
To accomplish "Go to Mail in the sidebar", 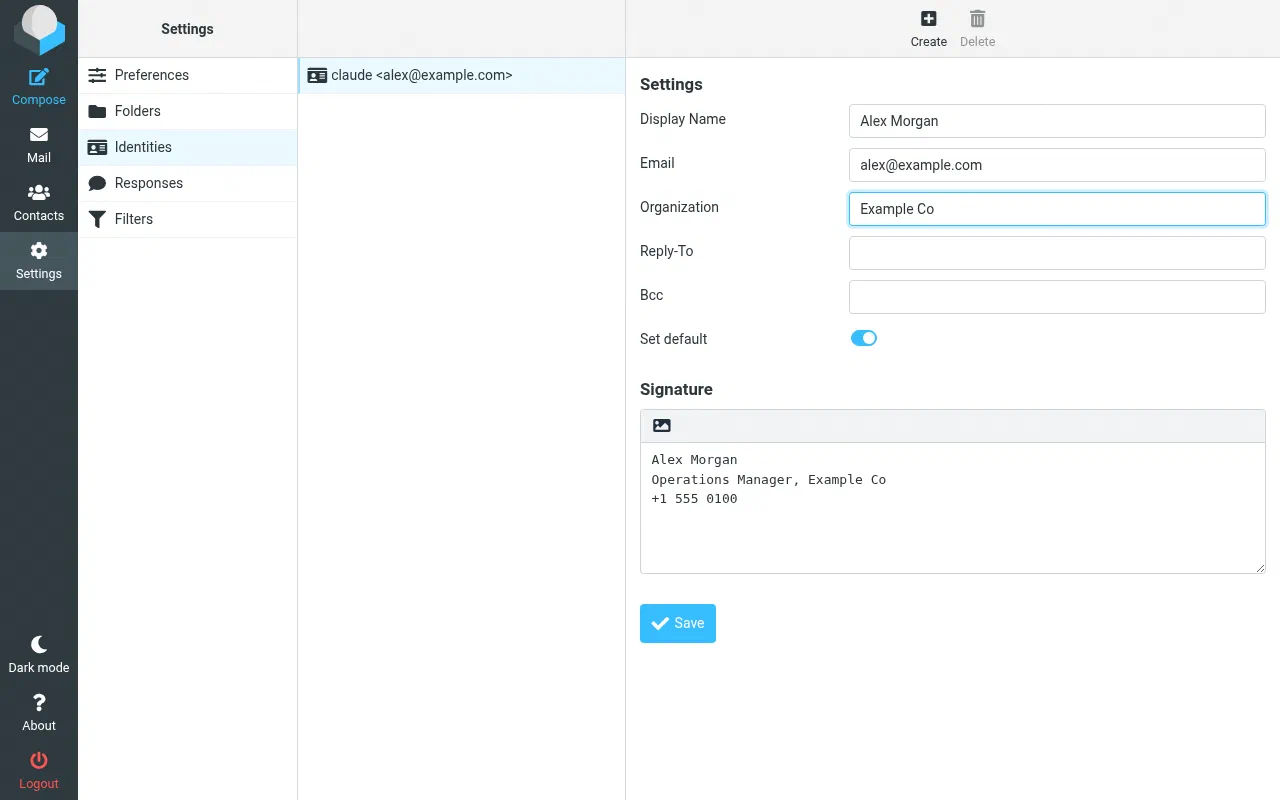I will (39, 145).
